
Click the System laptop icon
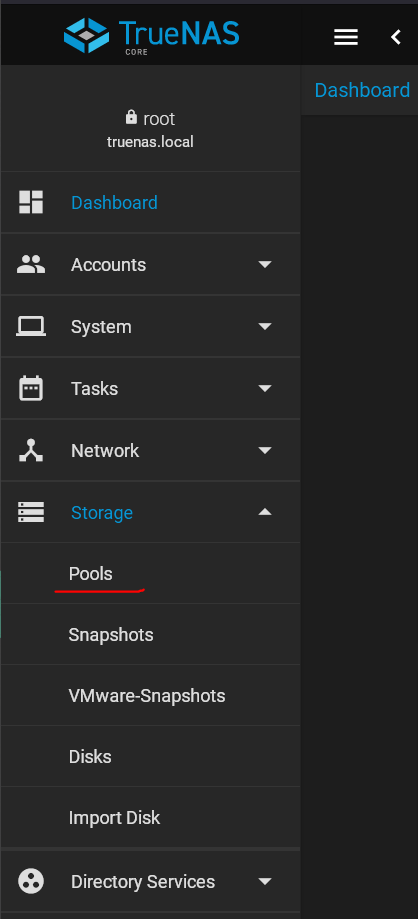coord(31,326)
